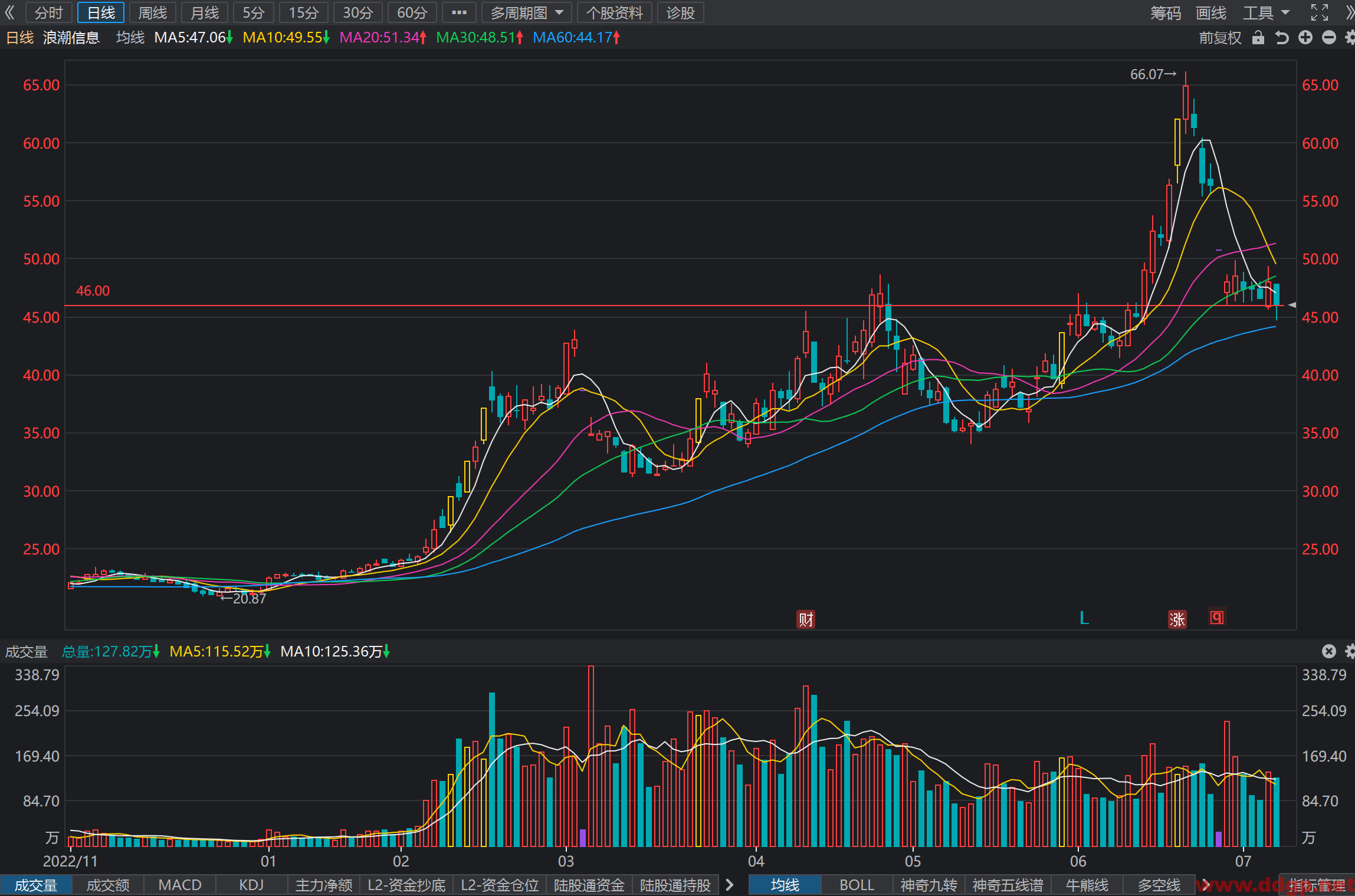
Task: Switch chart period to 60分
Action: click(x=412, y=12)
